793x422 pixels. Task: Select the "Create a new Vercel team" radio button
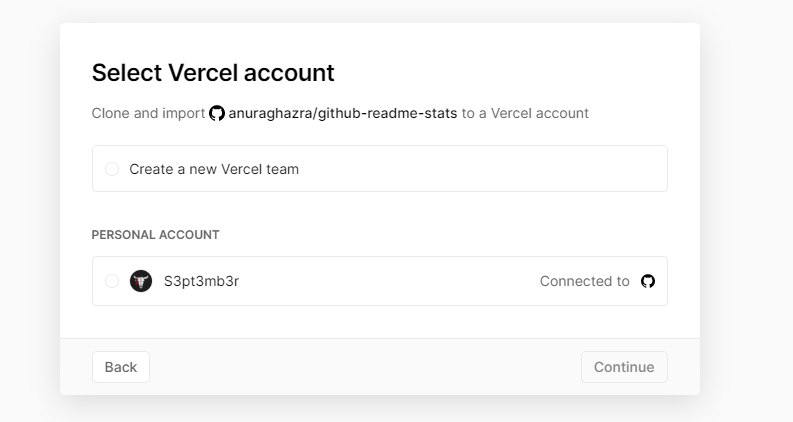112,169
